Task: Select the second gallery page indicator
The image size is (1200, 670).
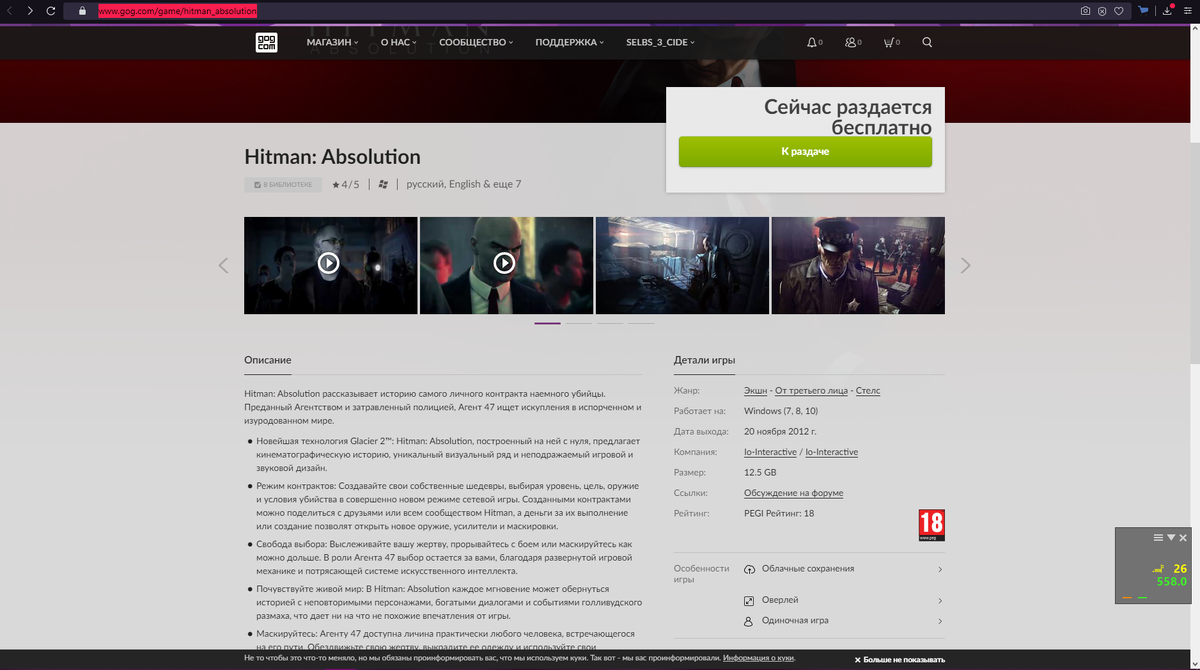Action: [579, 323]
